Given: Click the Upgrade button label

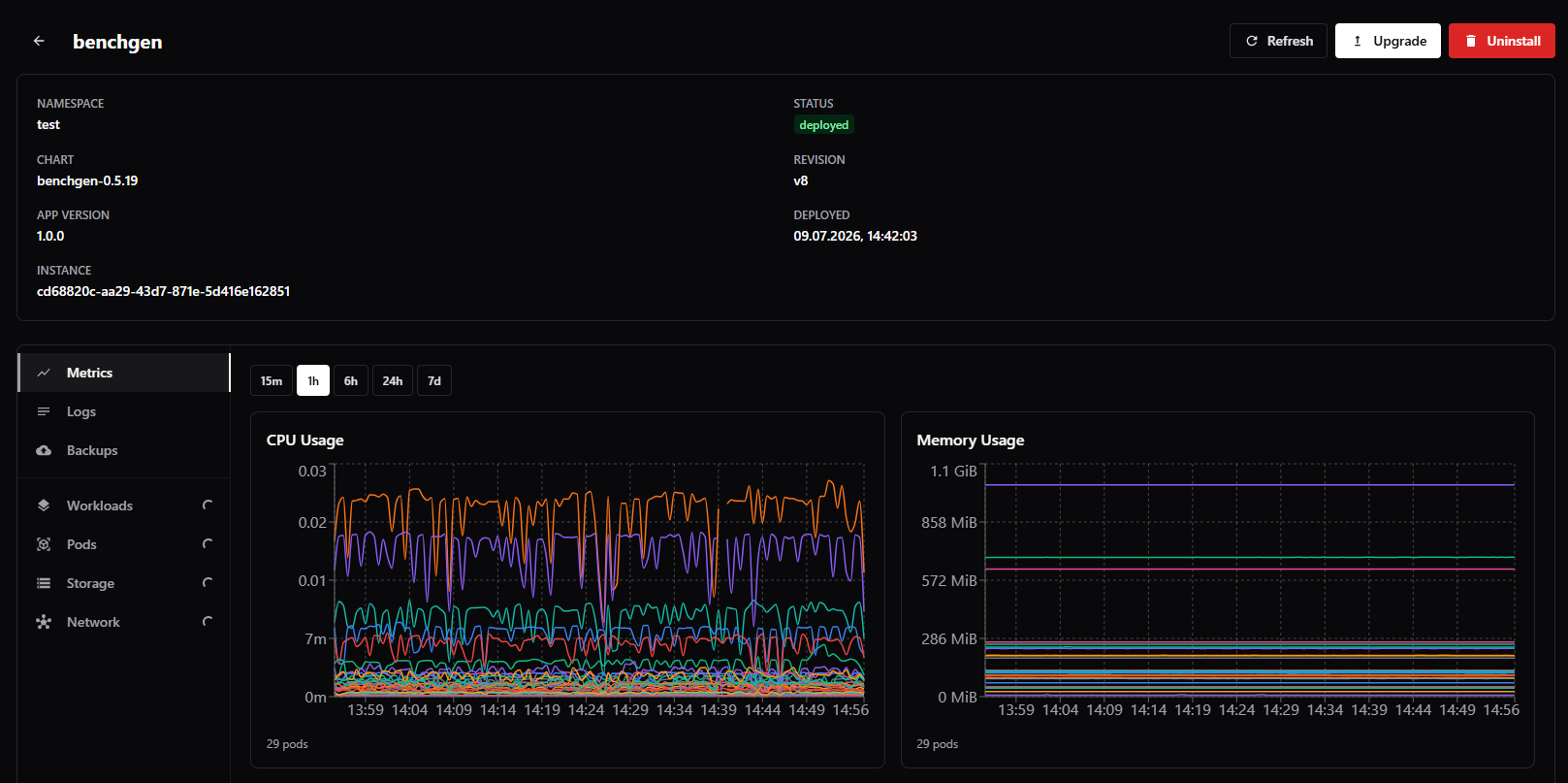Looking at the screenshot, I should [1399, 41].
